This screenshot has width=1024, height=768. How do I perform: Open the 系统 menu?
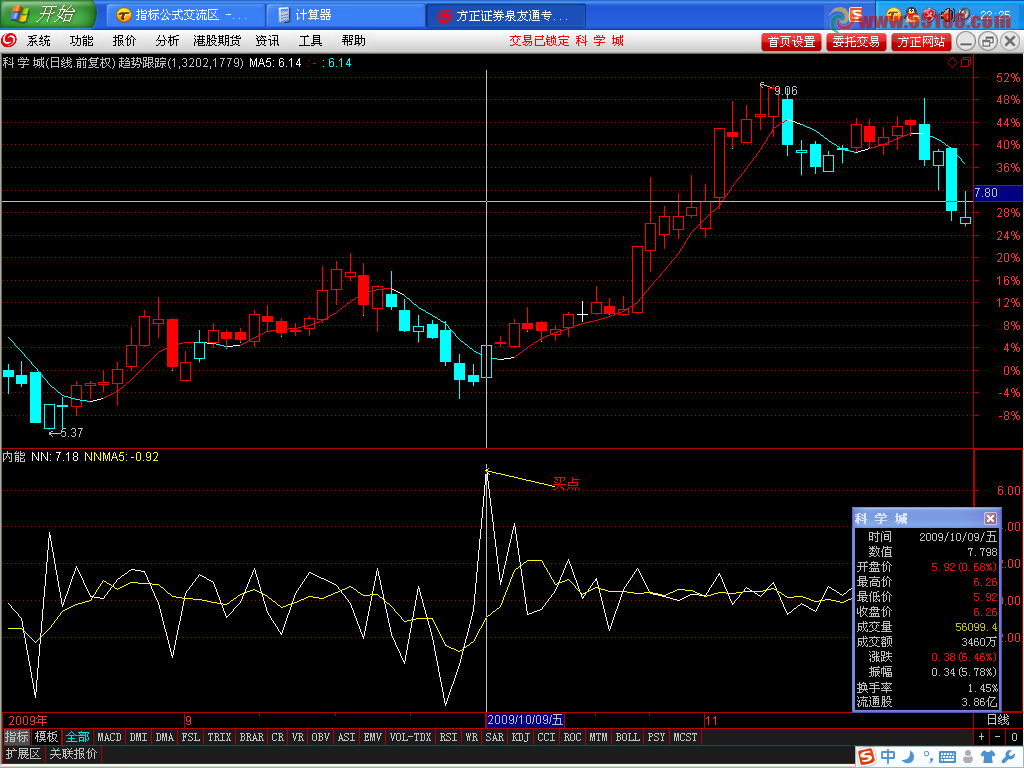point(39,40)
